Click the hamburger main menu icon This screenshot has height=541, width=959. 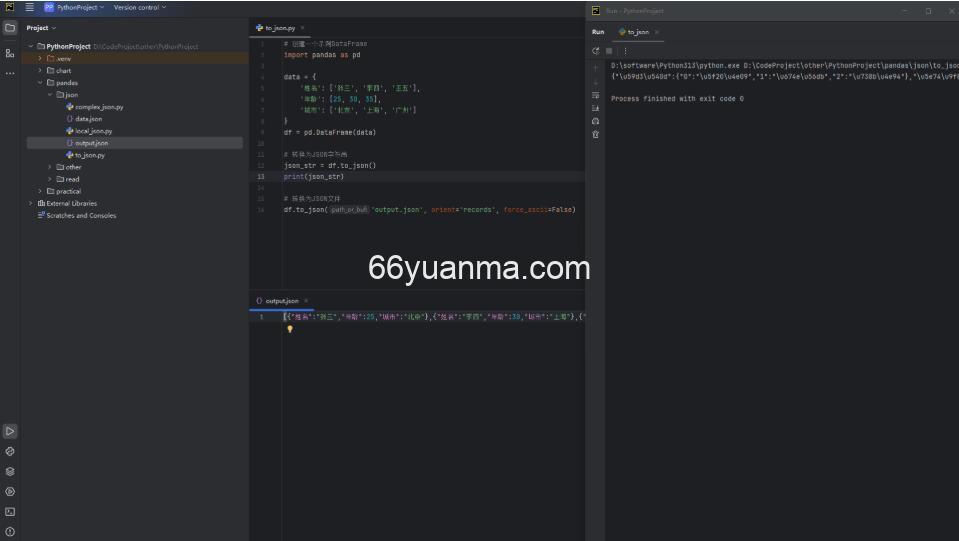pos(29,7)
